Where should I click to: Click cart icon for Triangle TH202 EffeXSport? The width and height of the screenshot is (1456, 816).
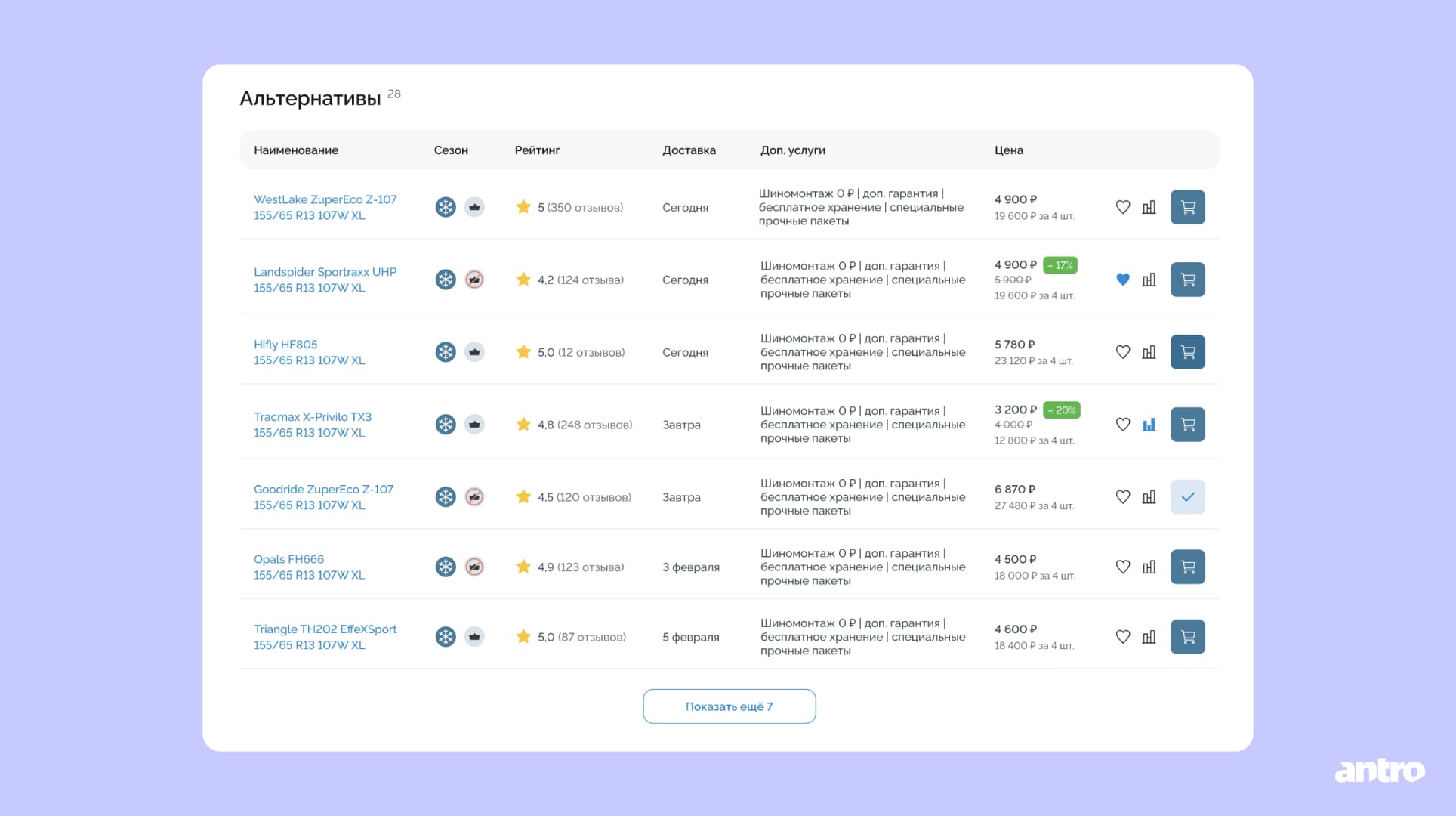1187,637
